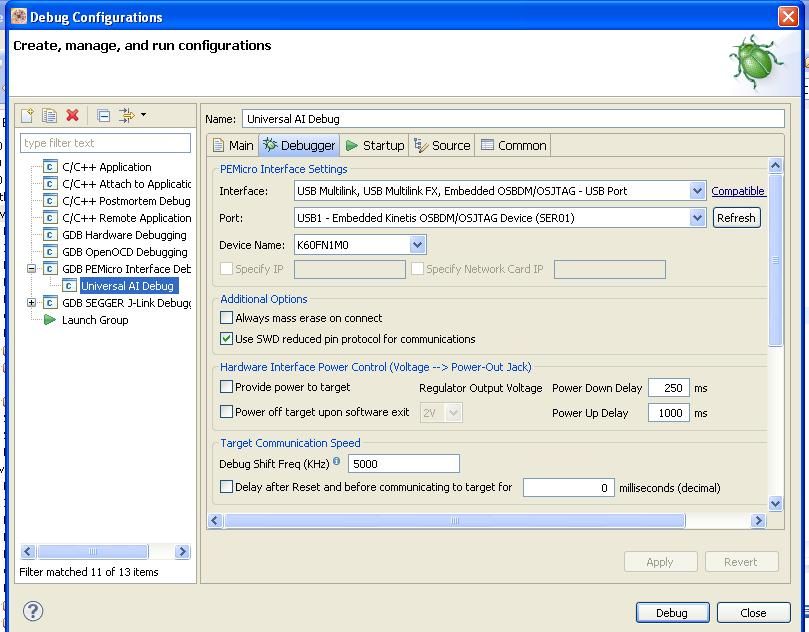Viewport: 809px width, 632px height.
Task: Click the Power Down Delay field
Action: pos(669,387)
